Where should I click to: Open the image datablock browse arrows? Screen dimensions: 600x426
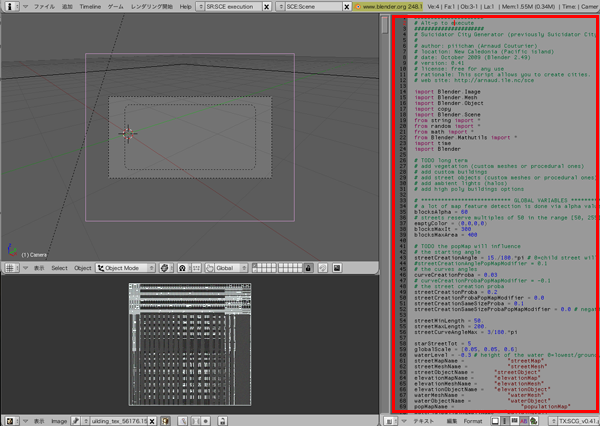coord(86,421)
